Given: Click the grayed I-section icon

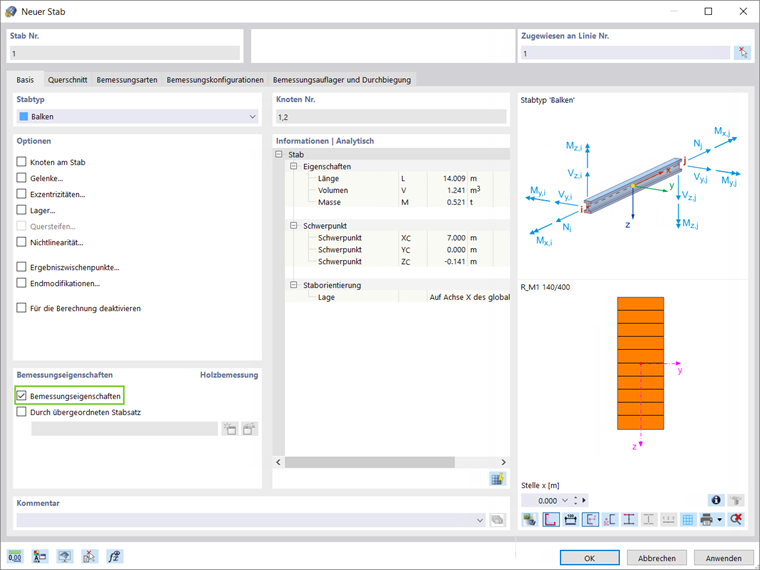Looking at the screenshot, I should tap(649, 520).
